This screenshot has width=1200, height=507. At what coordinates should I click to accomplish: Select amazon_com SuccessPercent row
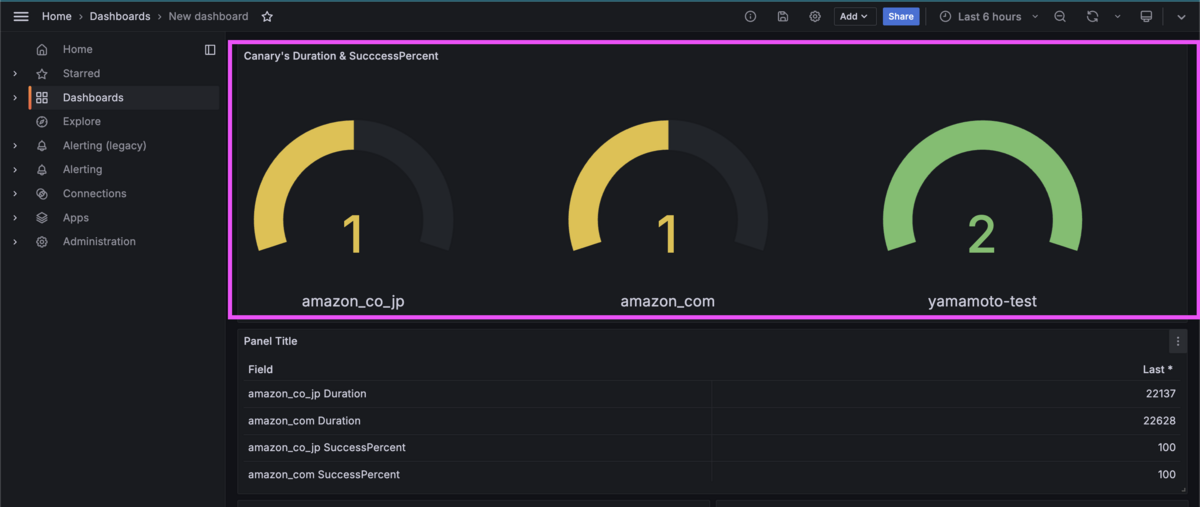coord(712,475)
